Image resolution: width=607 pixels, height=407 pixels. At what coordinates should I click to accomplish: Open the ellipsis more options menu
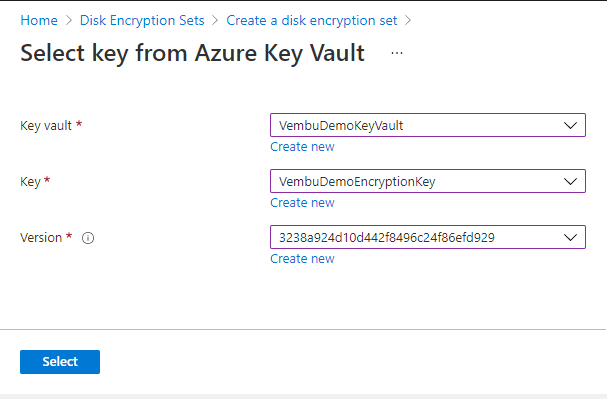(x=397, y=53)
